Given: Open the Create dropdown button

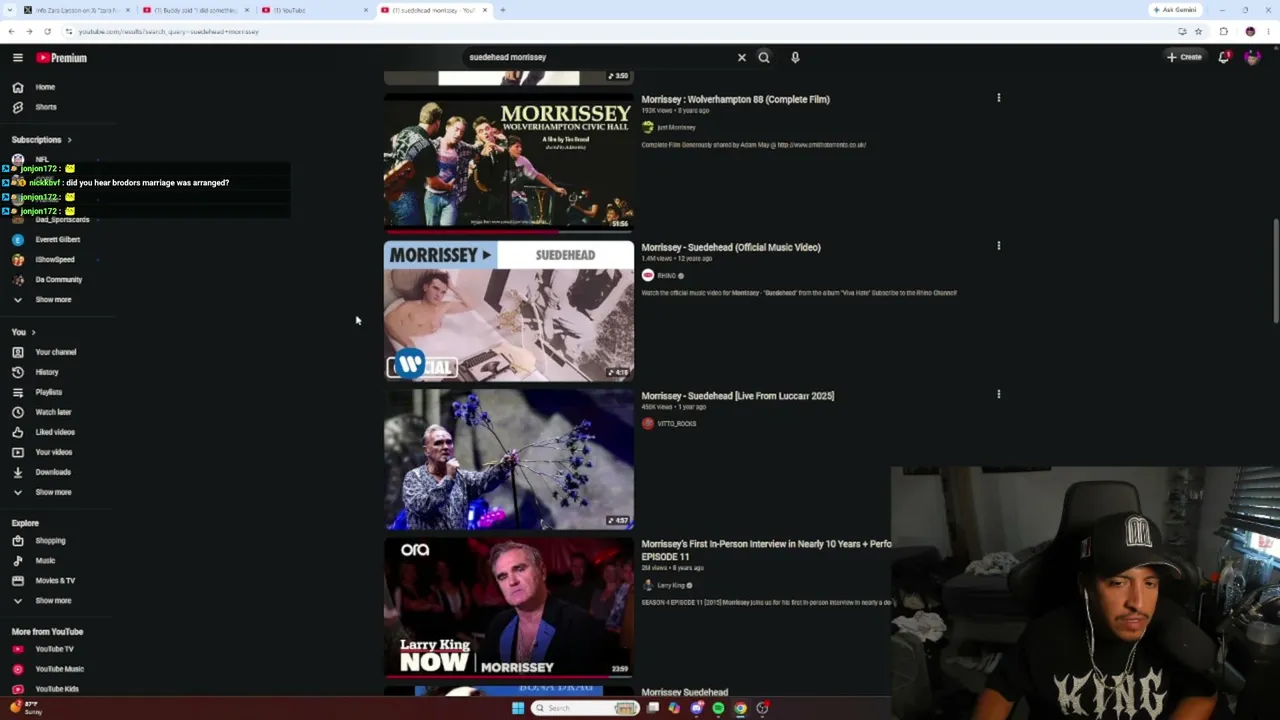Looking at the screenshot, I should [x=1184, y=58].
